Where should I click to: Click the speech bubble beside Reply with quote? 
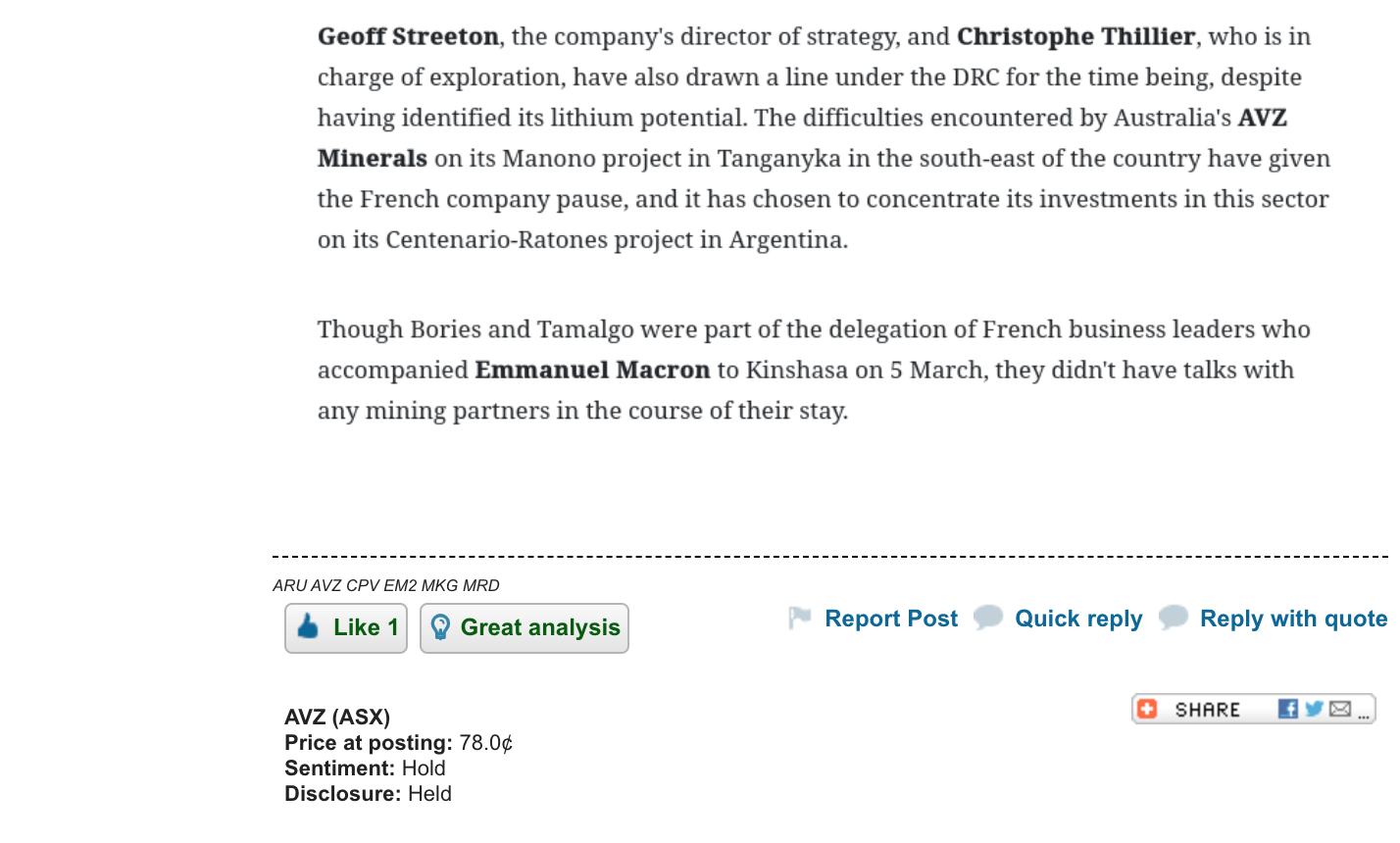click(1173, 618)
